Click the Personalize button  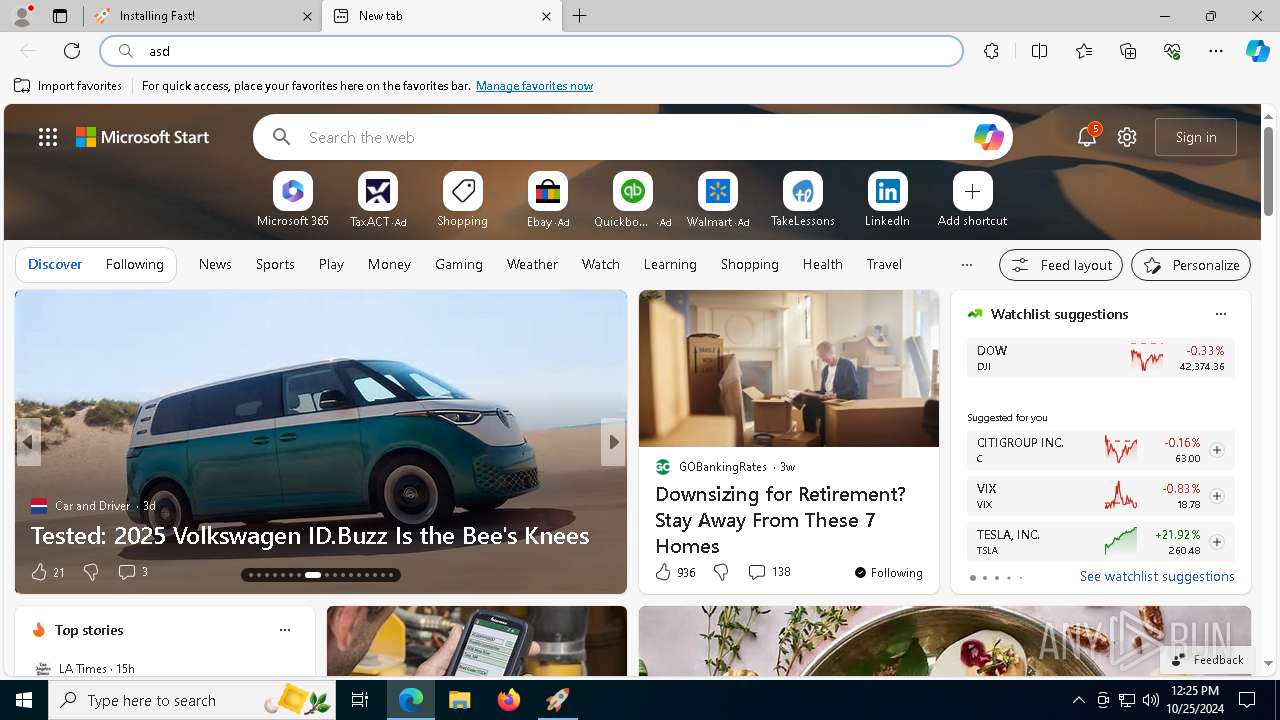coord(1191,265)
